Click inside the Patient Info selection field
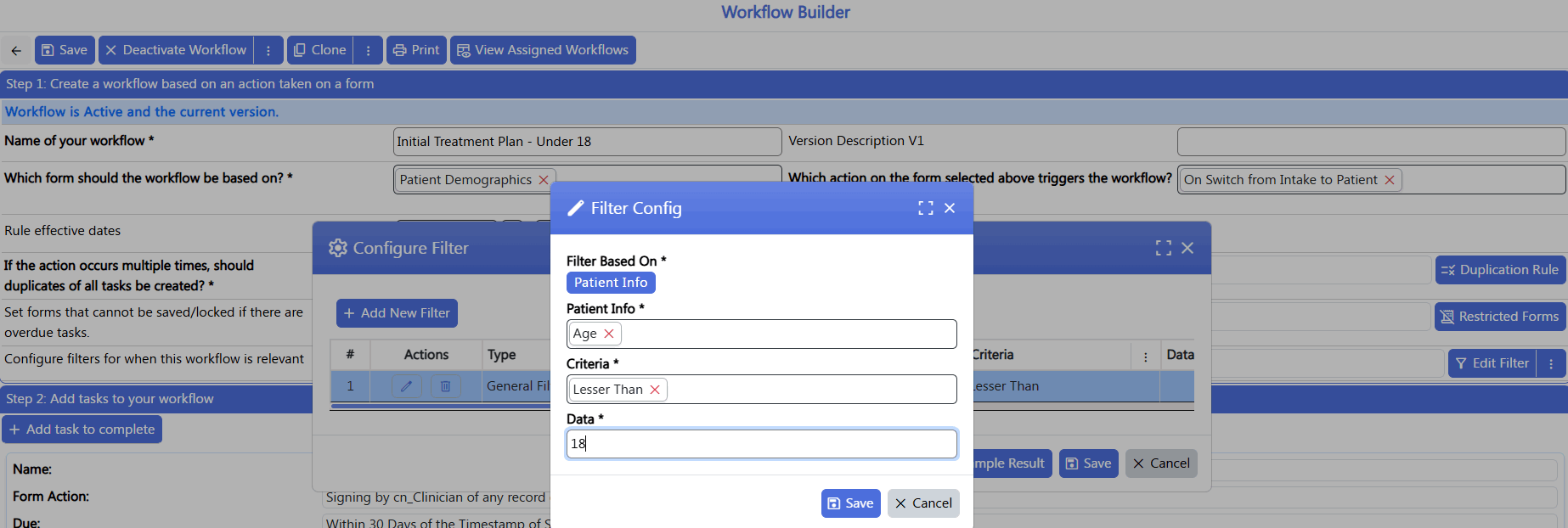This screenshot has width=1568, height=528. click(x=762, y=334)
